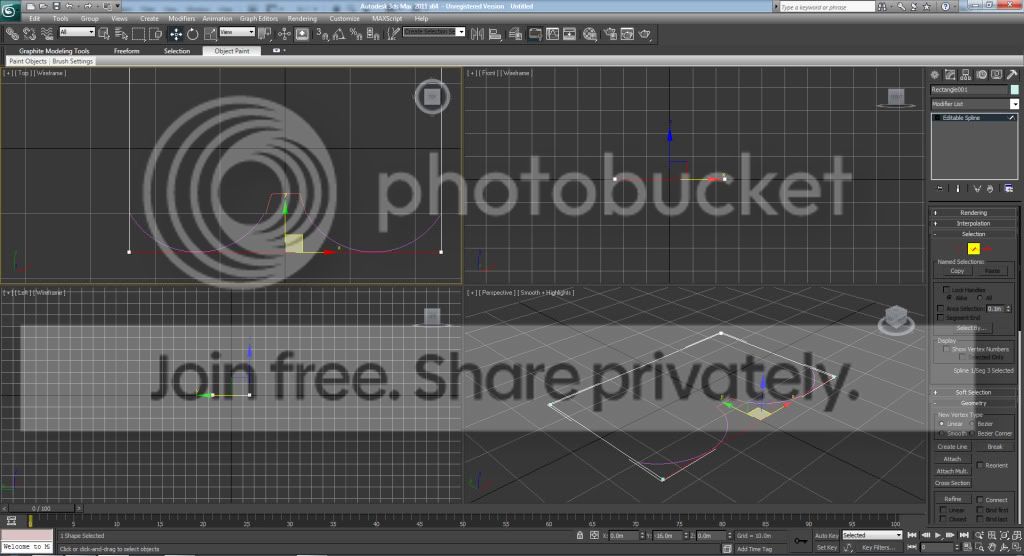Click the Top viewport ViewCube
This screenshot has width=1024, height=556.
click(x=432, y=97)
